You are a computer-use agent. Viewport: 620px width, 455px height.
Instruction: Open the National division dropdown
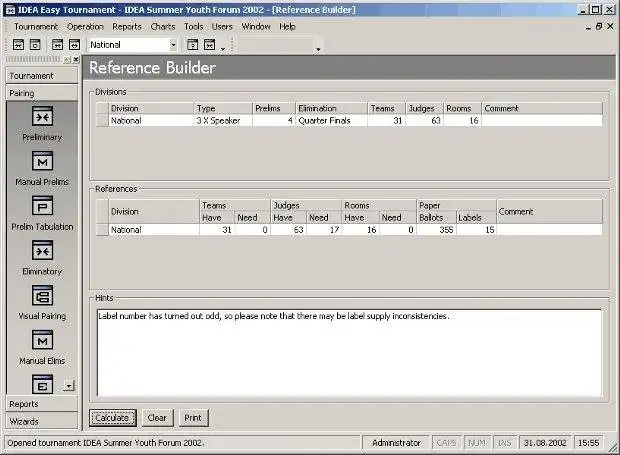click(173, 45)
